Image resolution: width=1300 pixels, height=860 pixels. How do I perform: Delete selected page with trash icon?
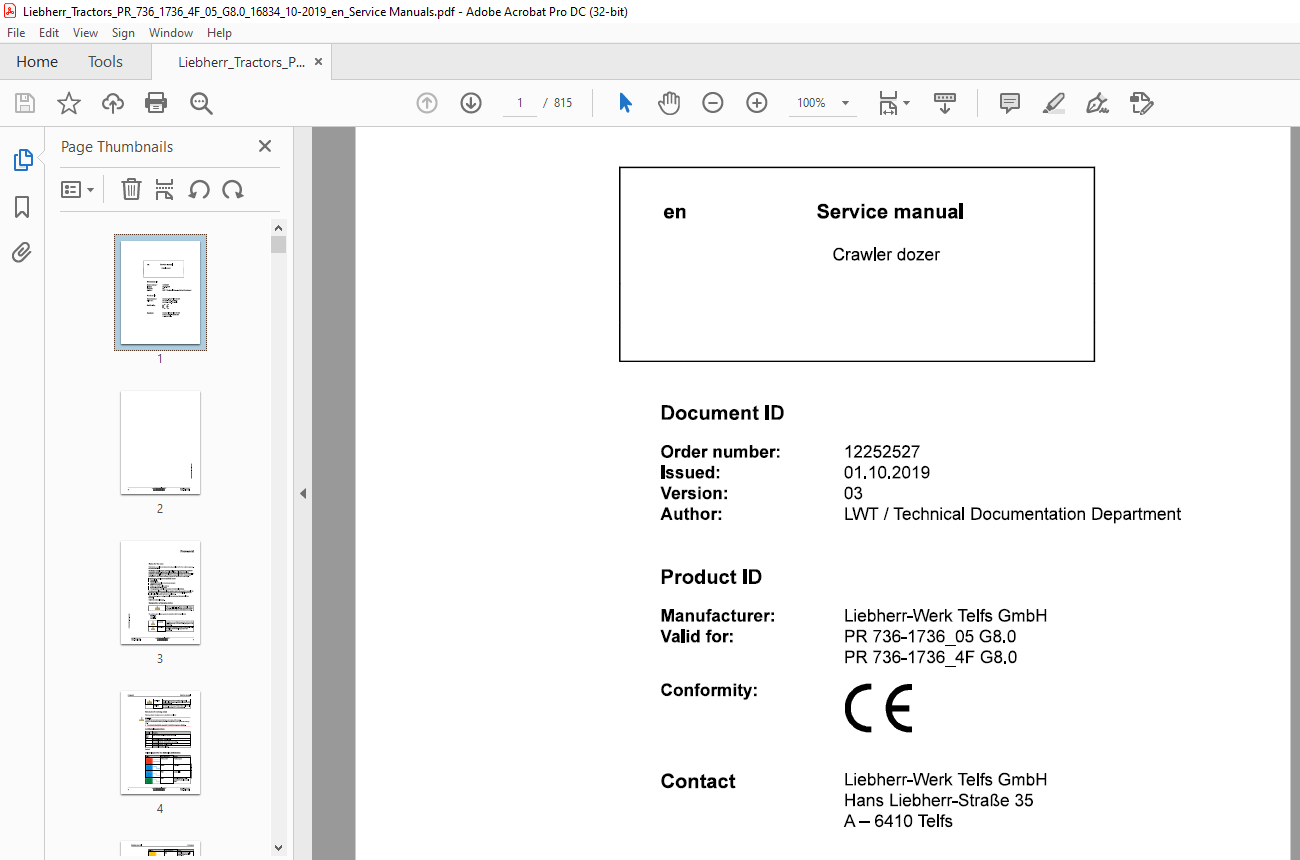(131, 189)
